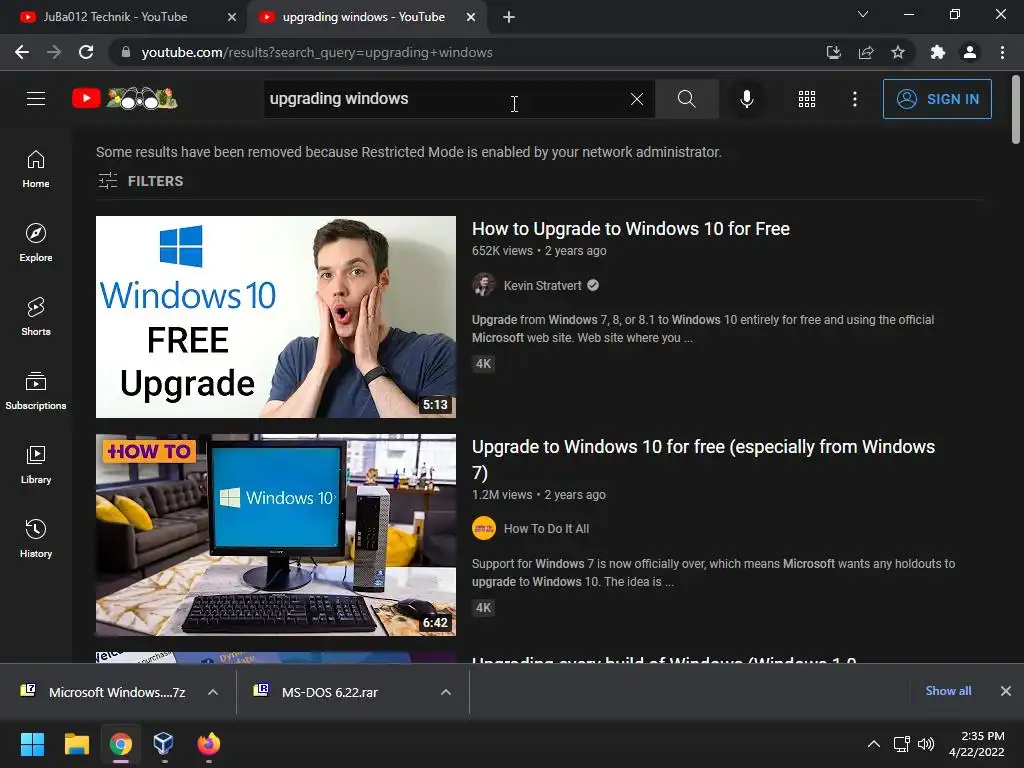Play the HOW TO Windows 10 thumbnail

tap(276, 535)
